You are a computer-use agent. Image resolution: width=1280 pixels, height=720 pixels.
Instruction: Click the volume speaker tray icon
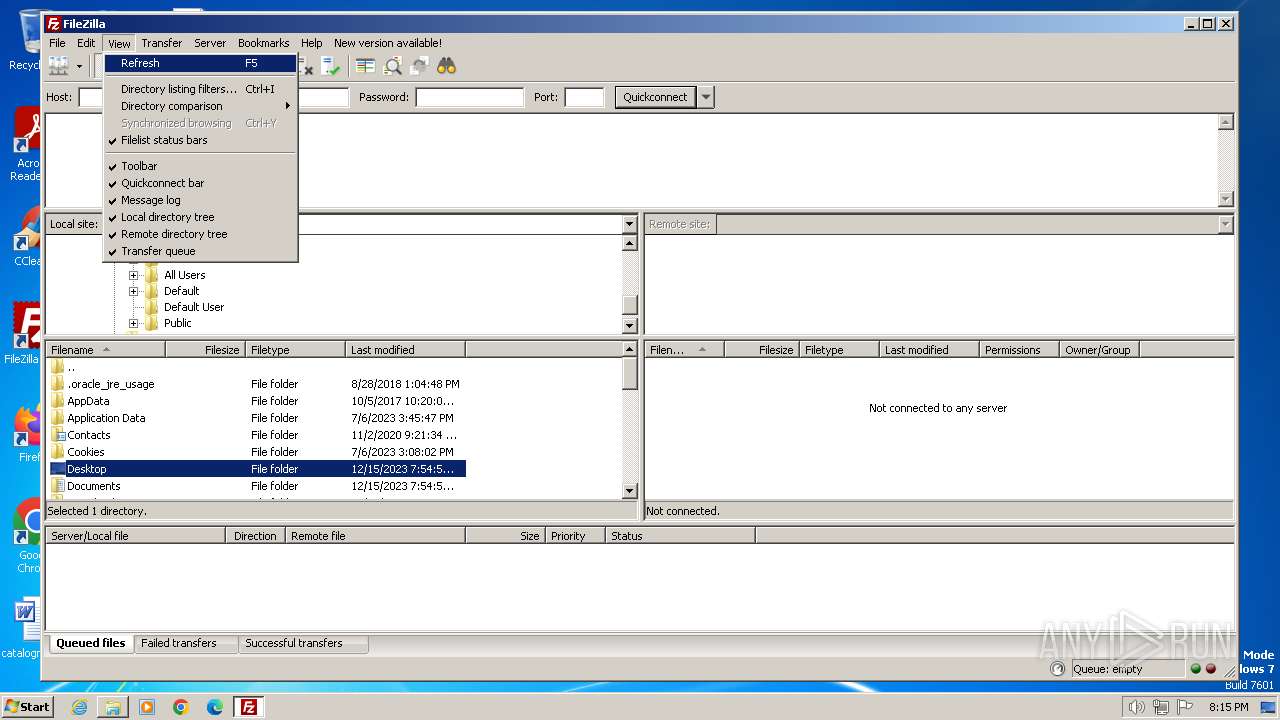(1136, 707)
